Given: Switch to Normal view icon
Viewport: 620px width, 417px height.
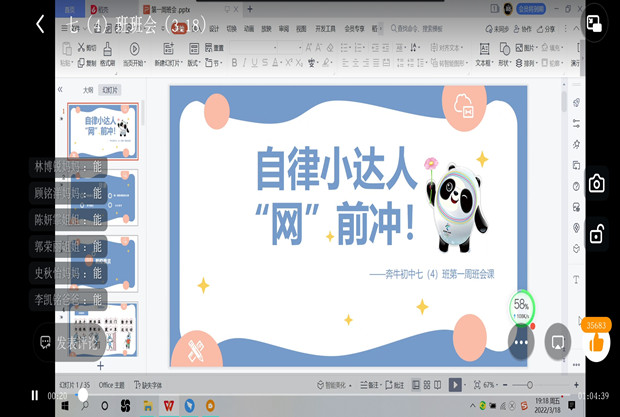Looking at the screenshot, I should (416, 385).
